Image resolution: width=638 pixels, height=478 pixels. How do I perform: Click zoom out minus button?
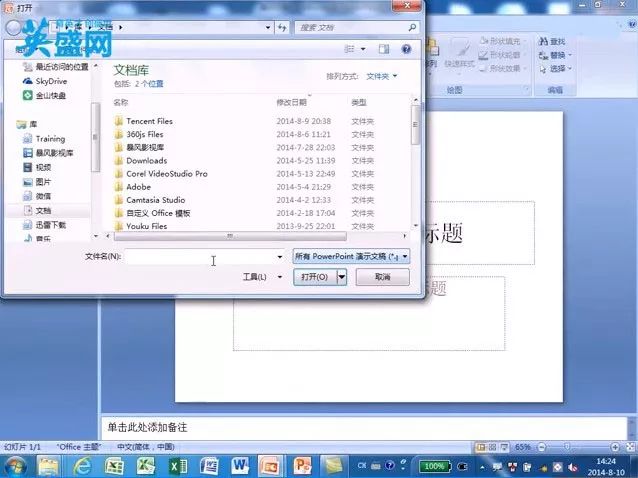(x=542, y=447)
